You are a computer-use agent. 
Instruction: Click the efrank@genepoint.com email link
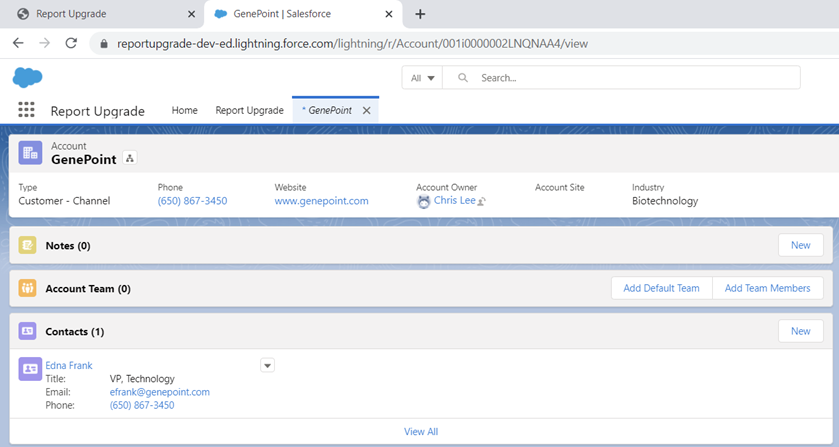tap(160, 392)
